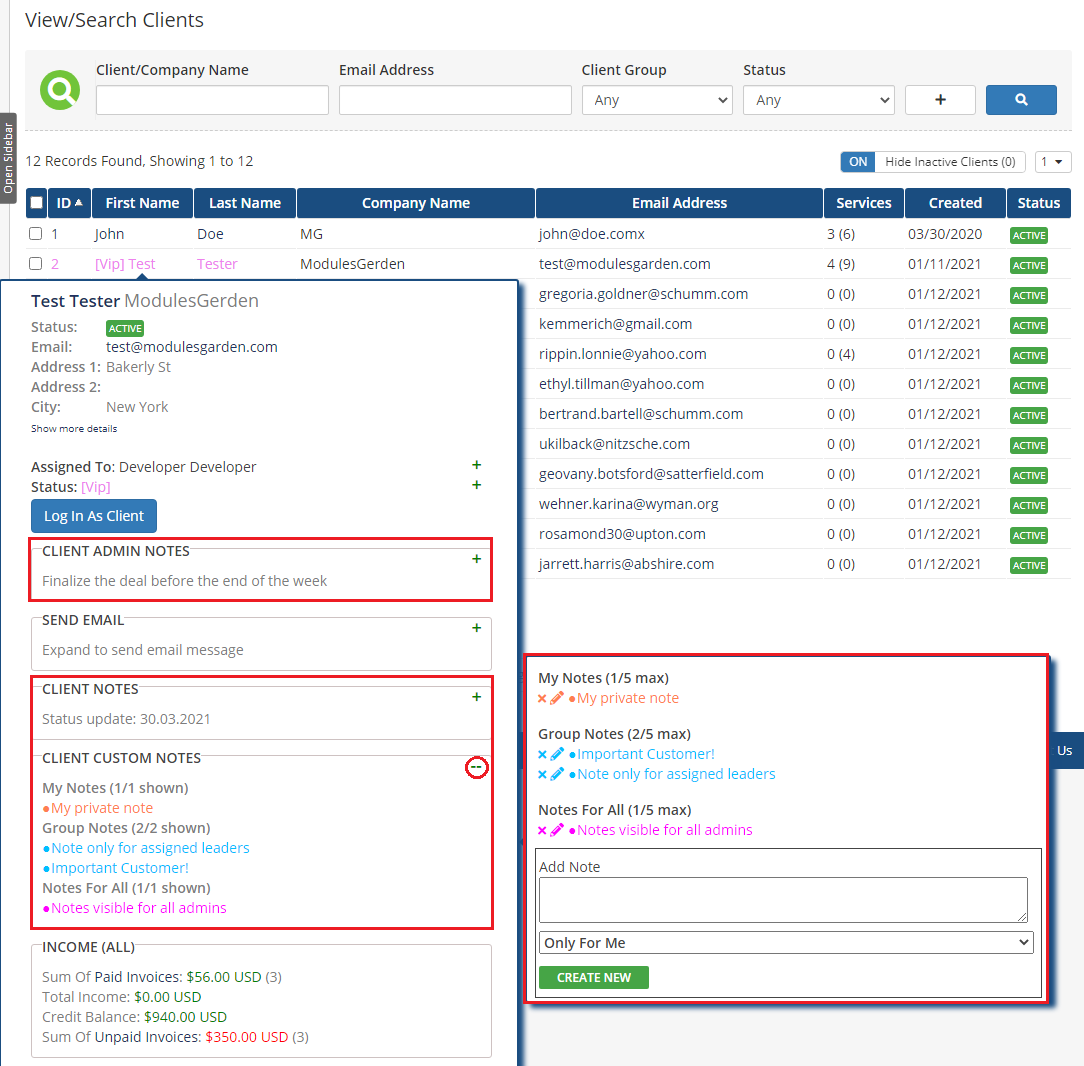Click Log In As Client button
The height and width of the screenshot is (1066, 1084).
click(x=94, y=516)
